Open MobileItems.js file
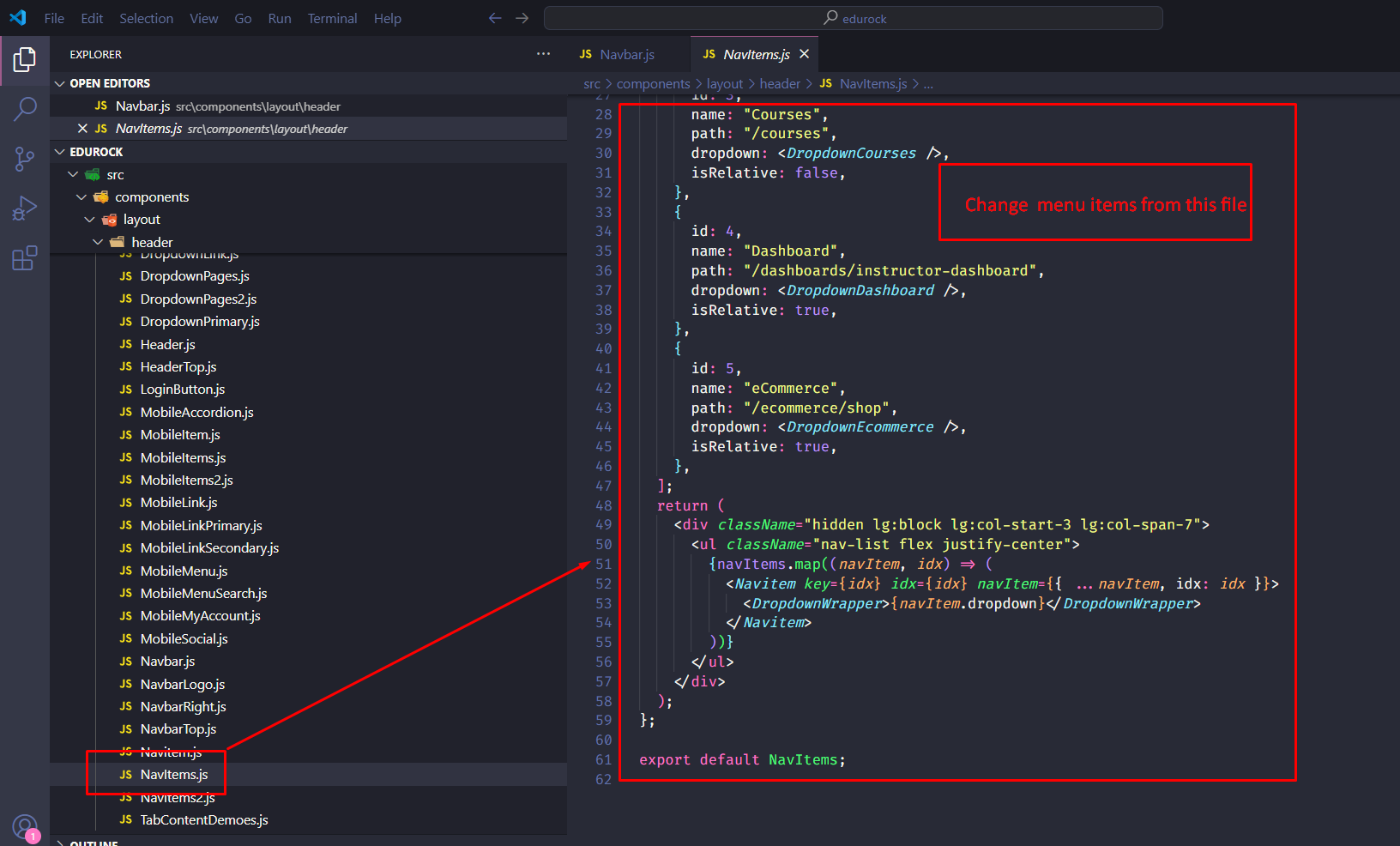 pos(308,457)
